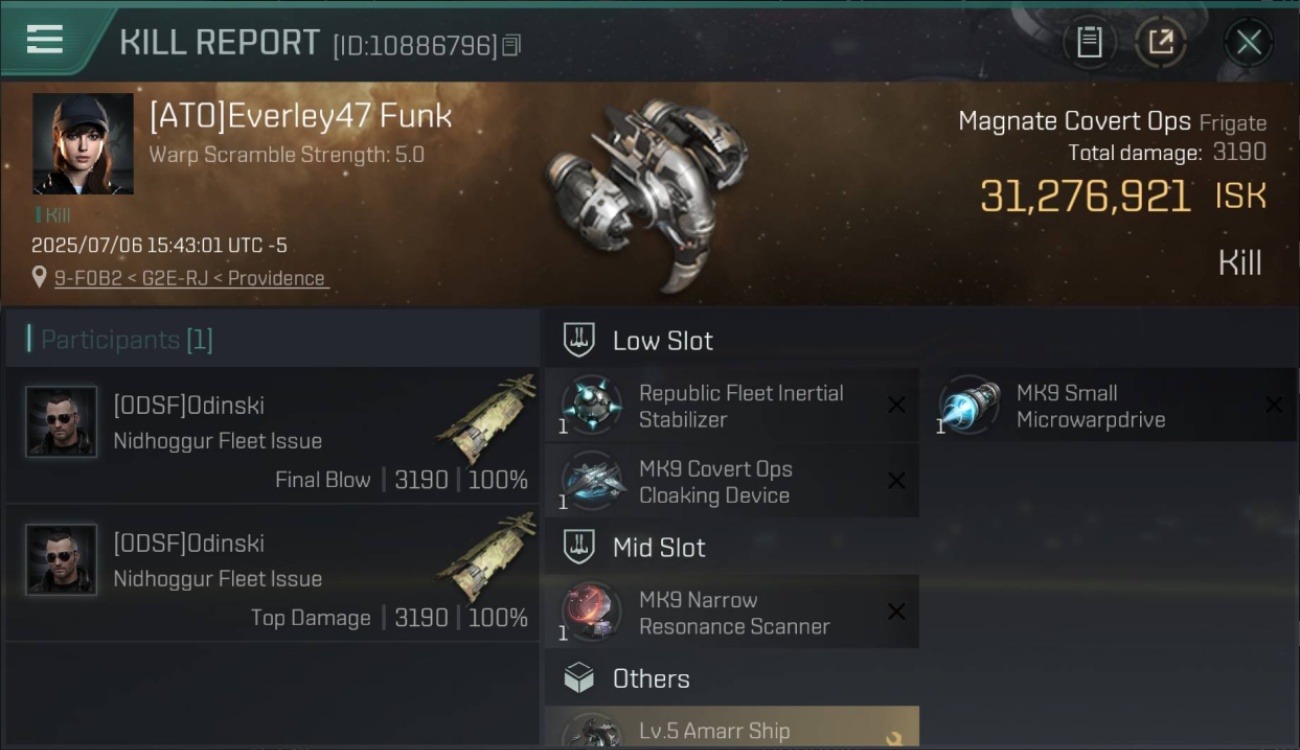
Task: Open the 9-F0B2 Providence location link
Action: pyautogui.click(x=191, y=278)
